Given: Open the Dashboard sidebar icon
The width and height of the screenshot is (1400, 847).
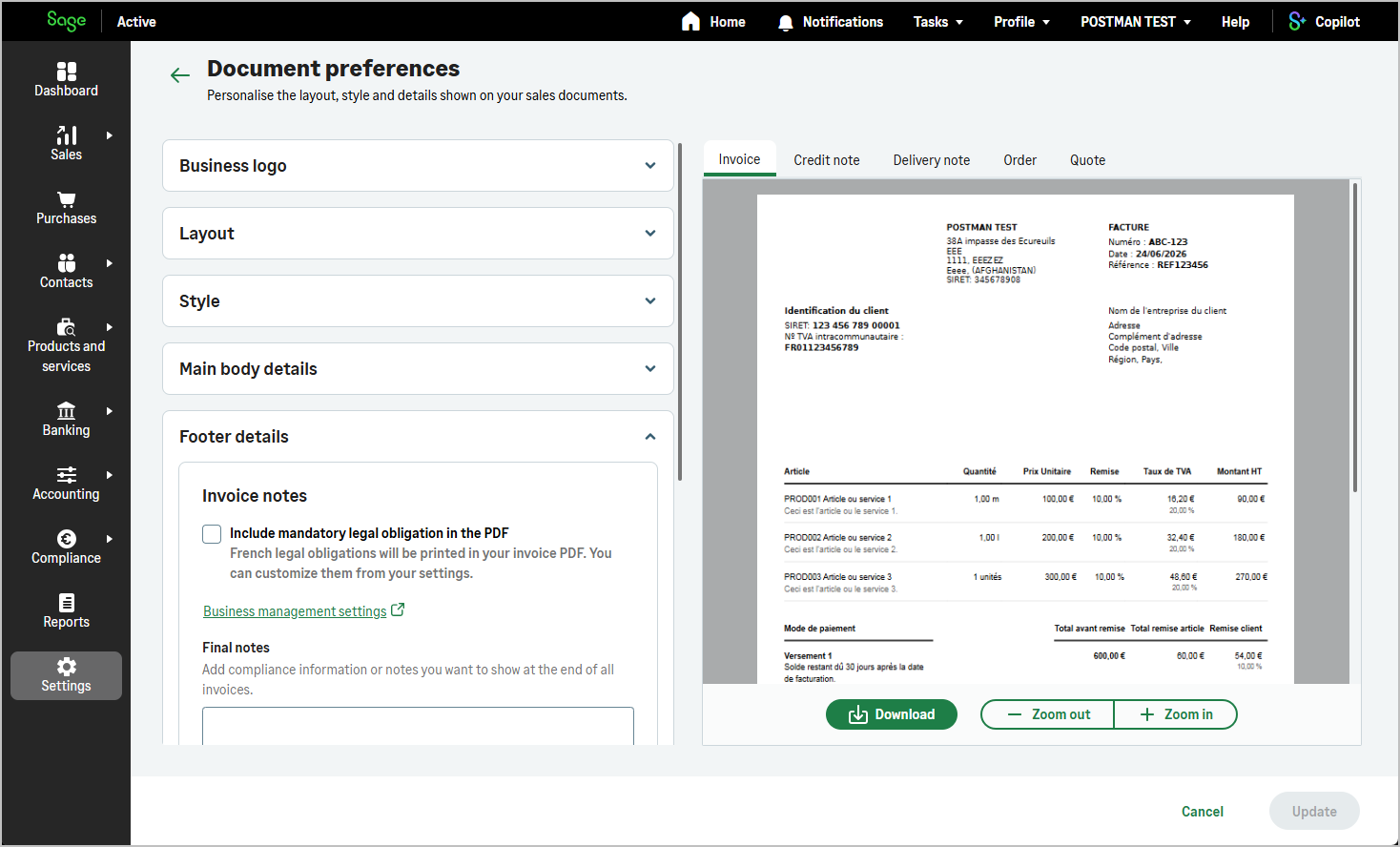Looking at the screenshot, I should click(66, 72).
